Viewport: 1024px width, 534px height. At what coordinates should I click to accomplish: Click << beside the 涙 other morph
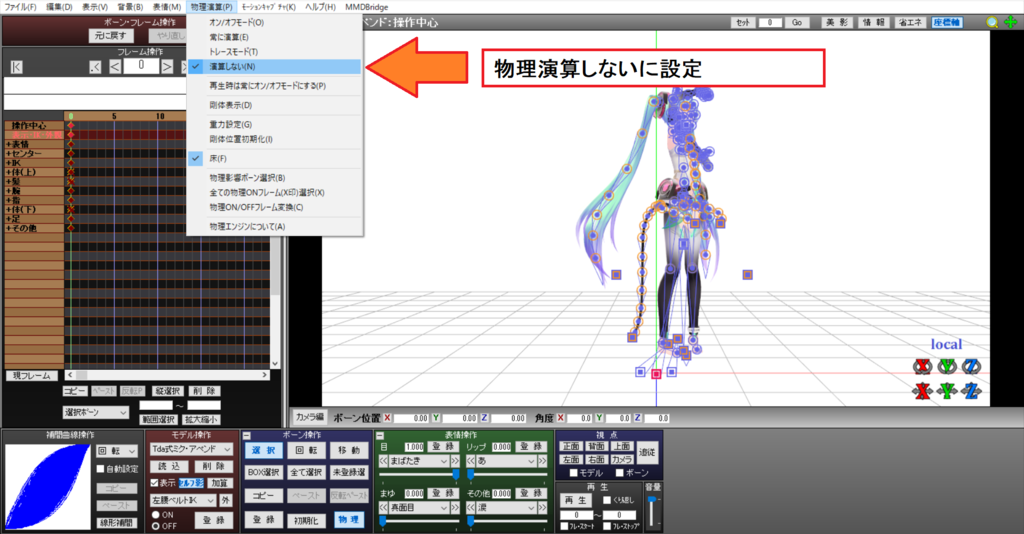(x=470, y=507)
